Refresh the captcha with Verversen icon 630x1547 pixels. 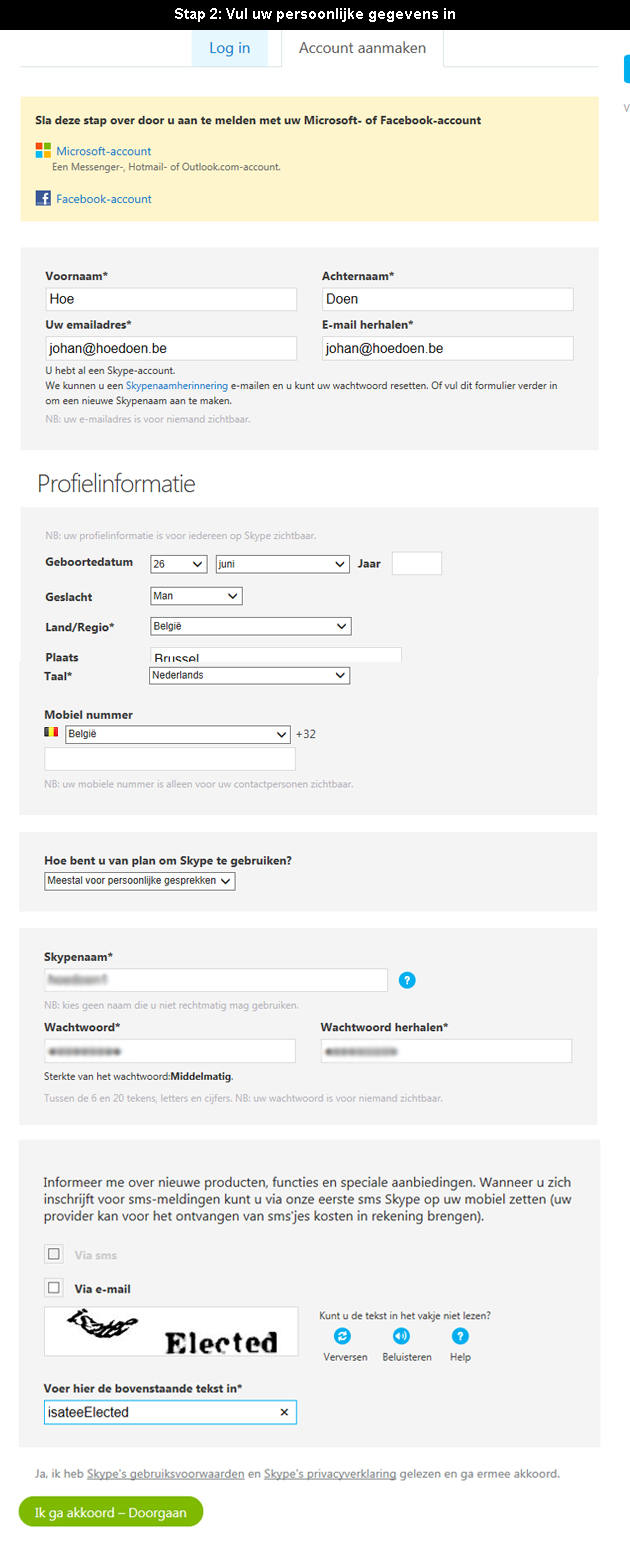[x=342, y=1336]
